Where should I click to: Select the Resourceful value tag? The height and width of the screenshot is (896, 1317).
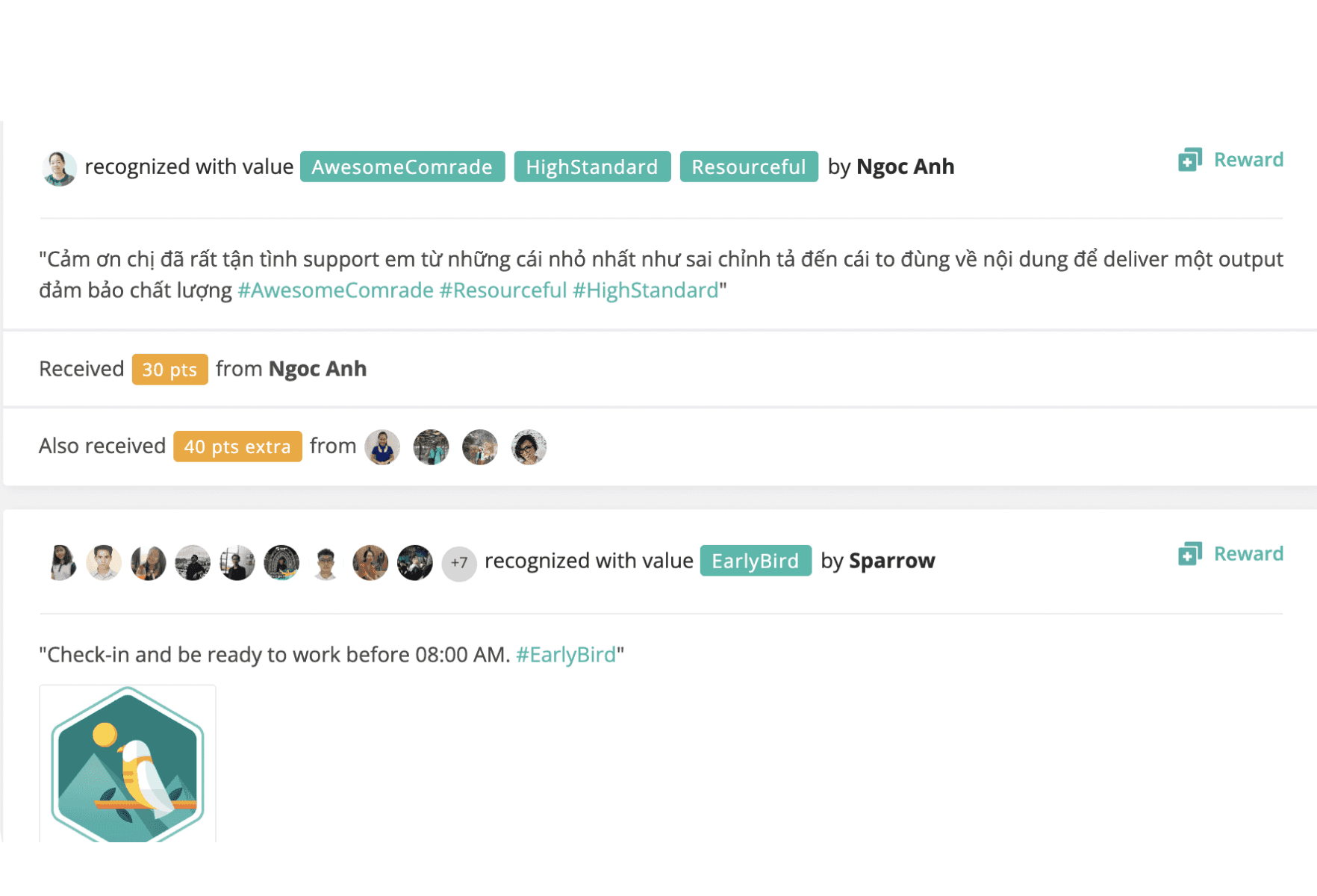(x=749, y=167)
